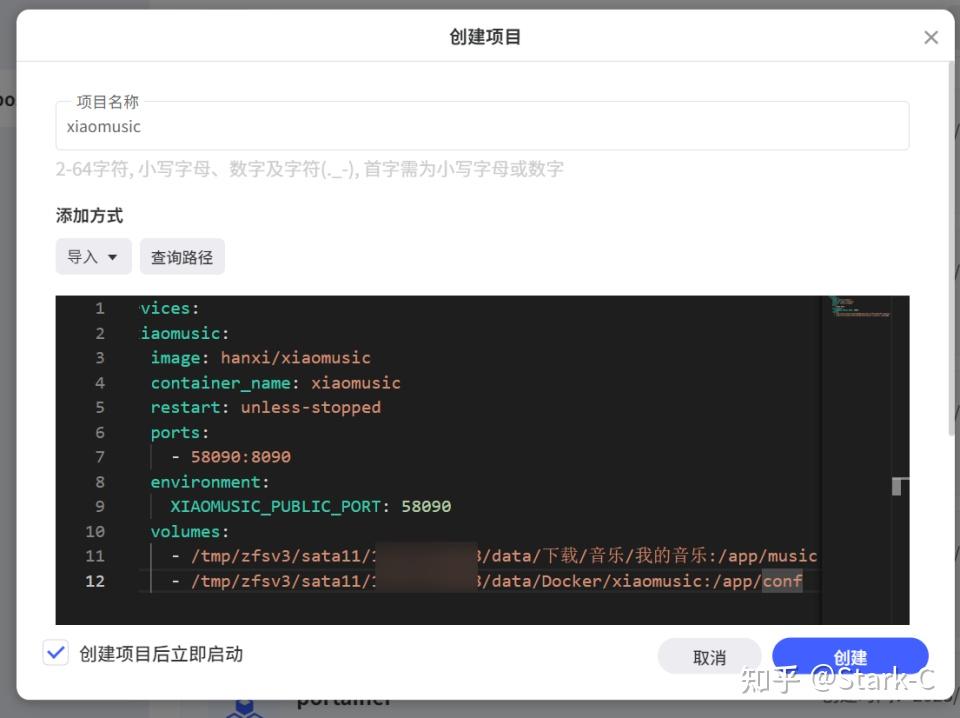Click 取消 to cancel project creation
Screen dimensions: 960x718
click(709, 656)
